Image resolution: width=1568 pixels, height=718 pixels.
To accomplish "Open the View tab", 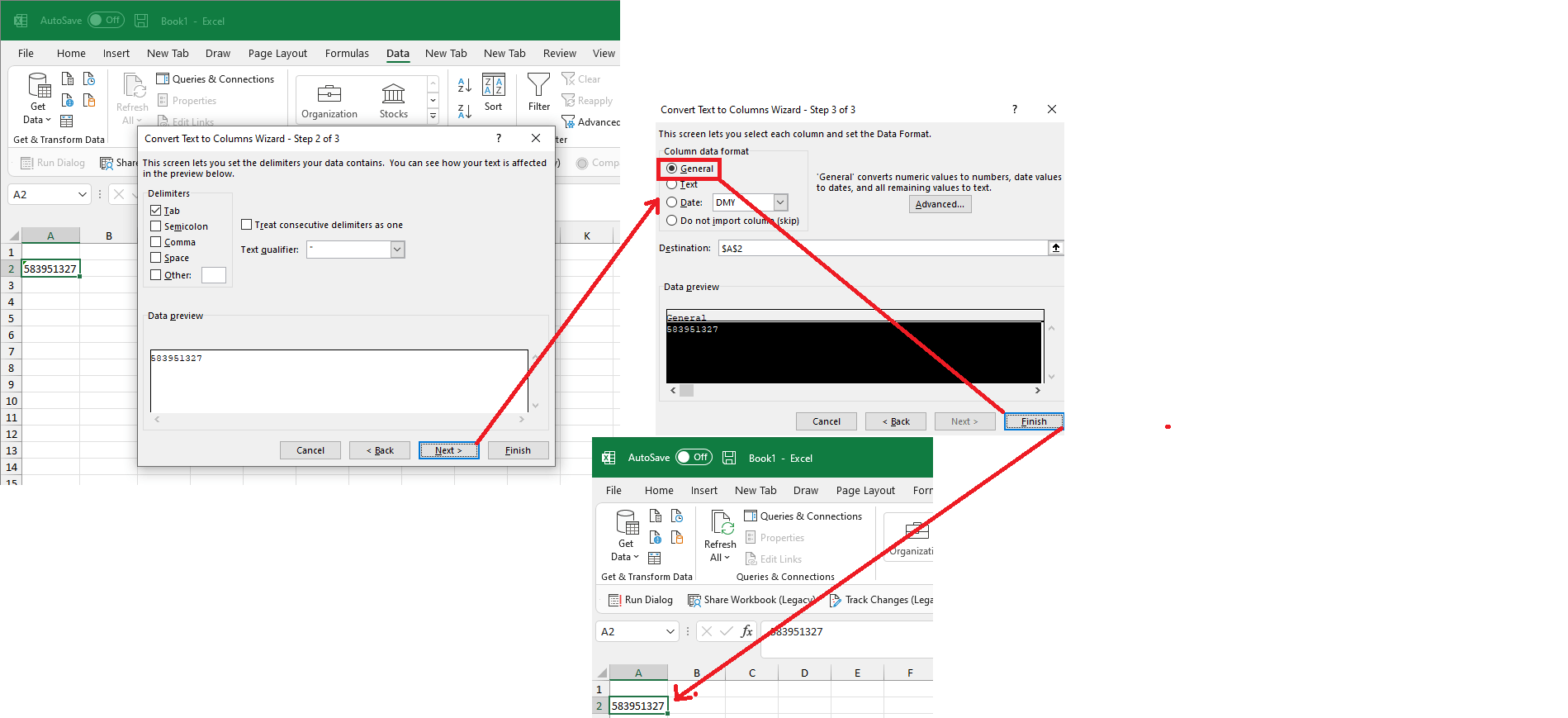I will [x=604, y=54].
